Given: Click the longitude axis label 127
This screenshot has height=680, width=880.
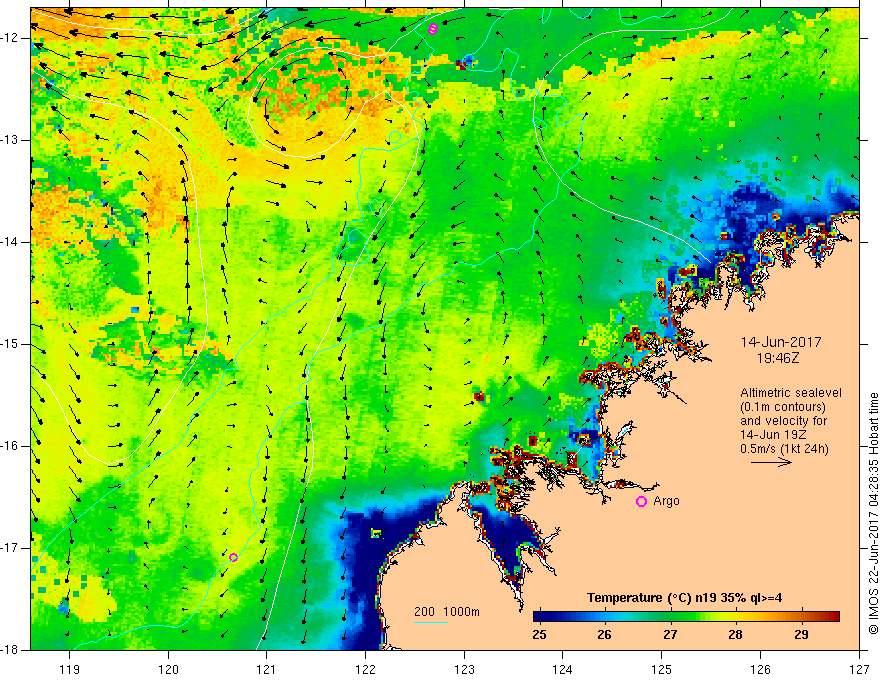Looking at the screenshot, I should [x=859, y=669].
